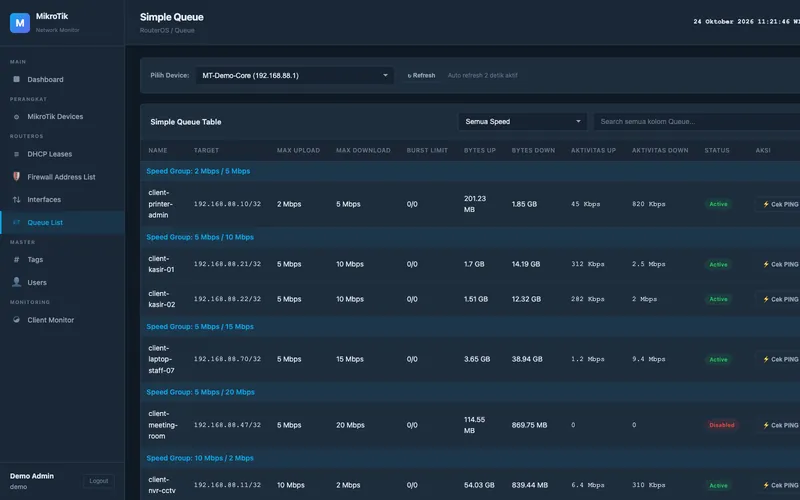This screenshot has height=500, width=800.
Task: Click the TARGET column header
Action: (x=206, y=151)
